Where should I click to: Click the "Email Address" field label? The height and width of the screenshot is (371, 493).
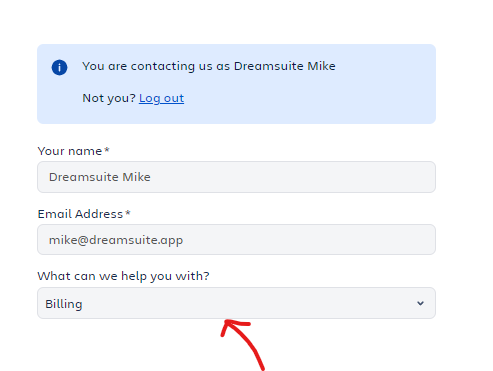point(80,214)
